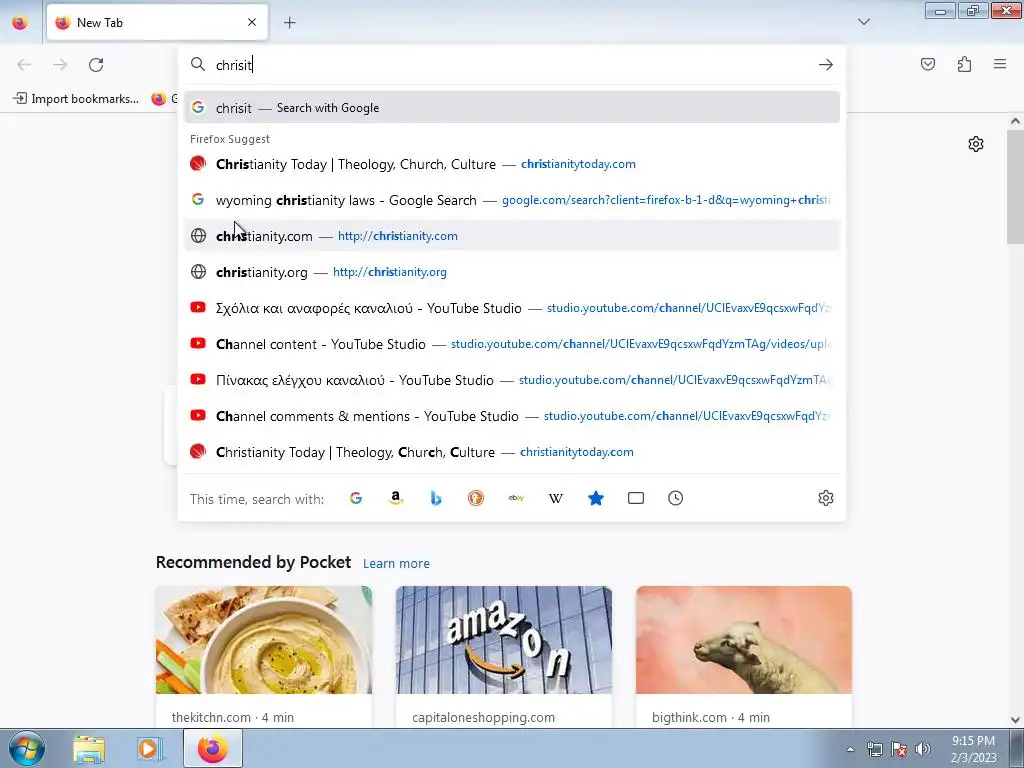Image resolution: width=1024 pixels, height=768 pixels.
Task: Search this time with eBay icon
Action: 516,498
